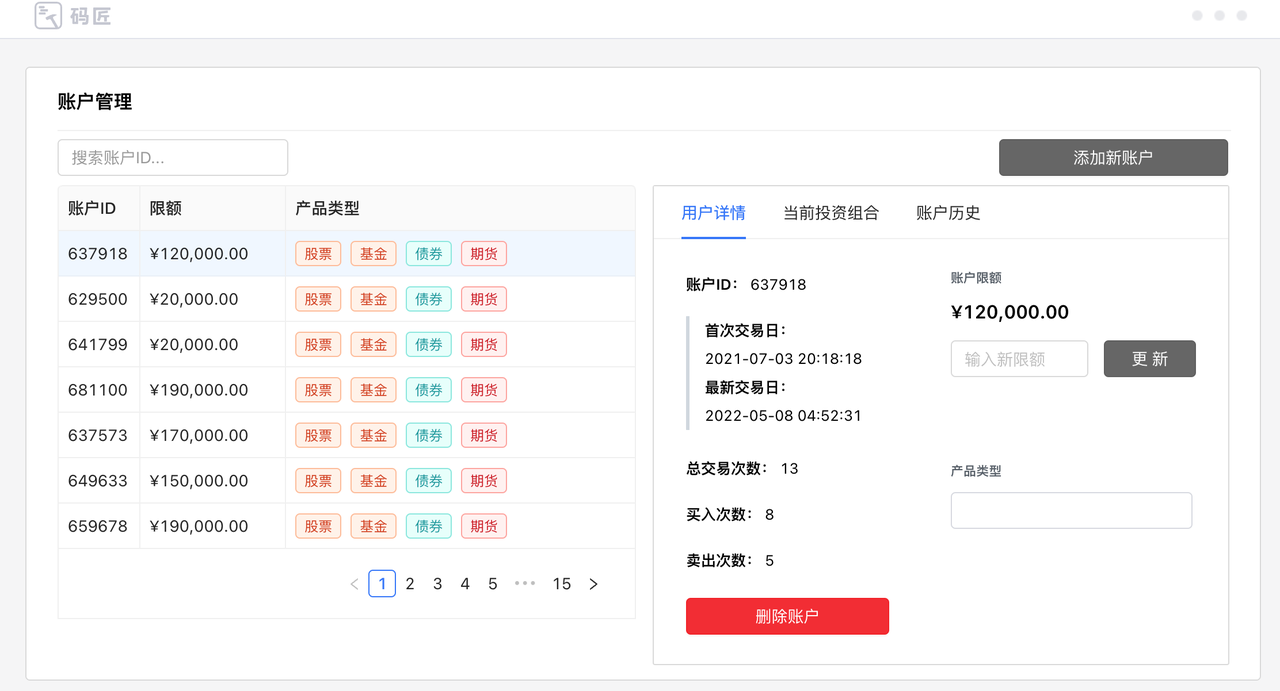Screen dimensions: 1280x691
Task: Go to page 15
Action: 562,584
